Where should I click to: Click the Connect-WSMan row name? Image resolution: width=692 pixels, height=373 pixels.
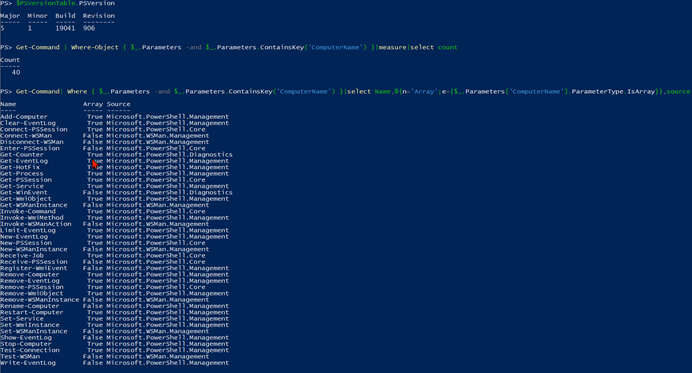26,136
